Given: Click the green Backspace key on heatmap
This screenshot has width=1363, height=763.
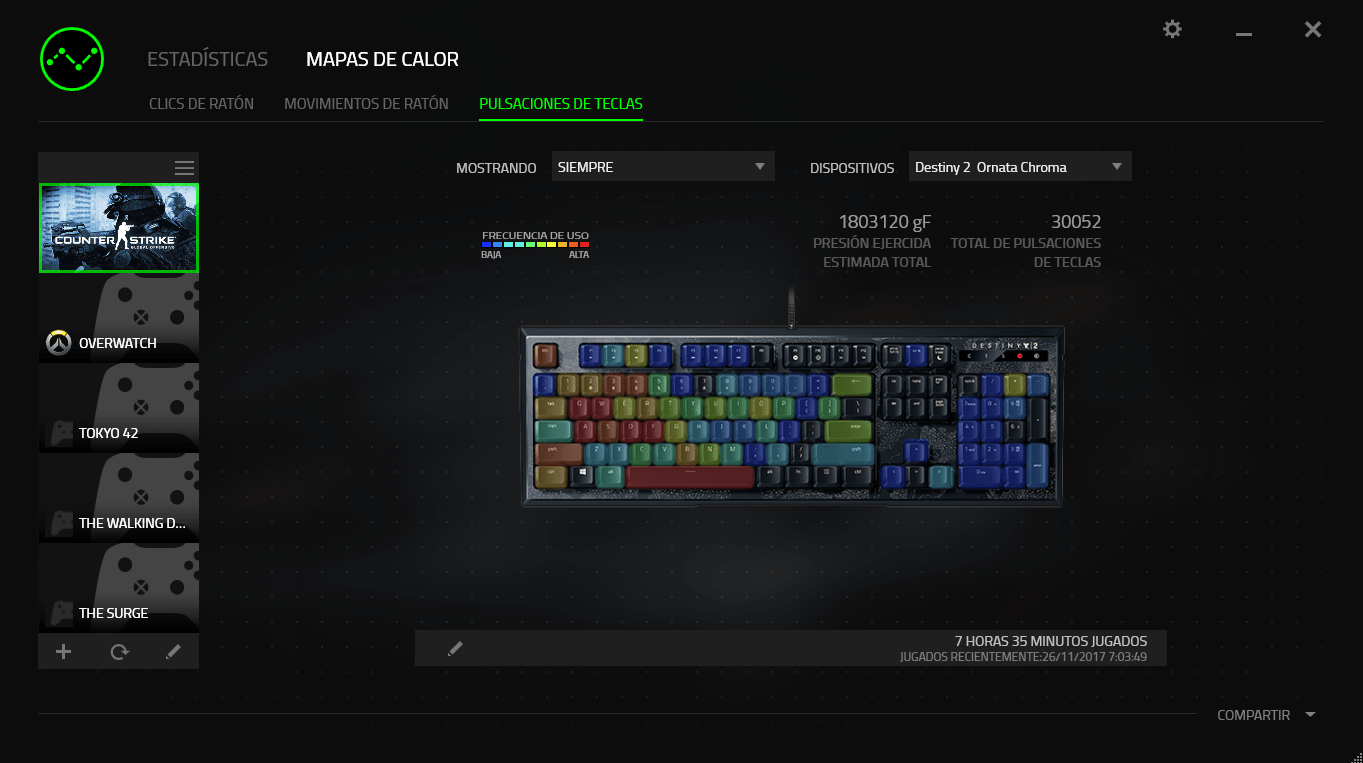Looking at the screenshot, I should (851, 384).
